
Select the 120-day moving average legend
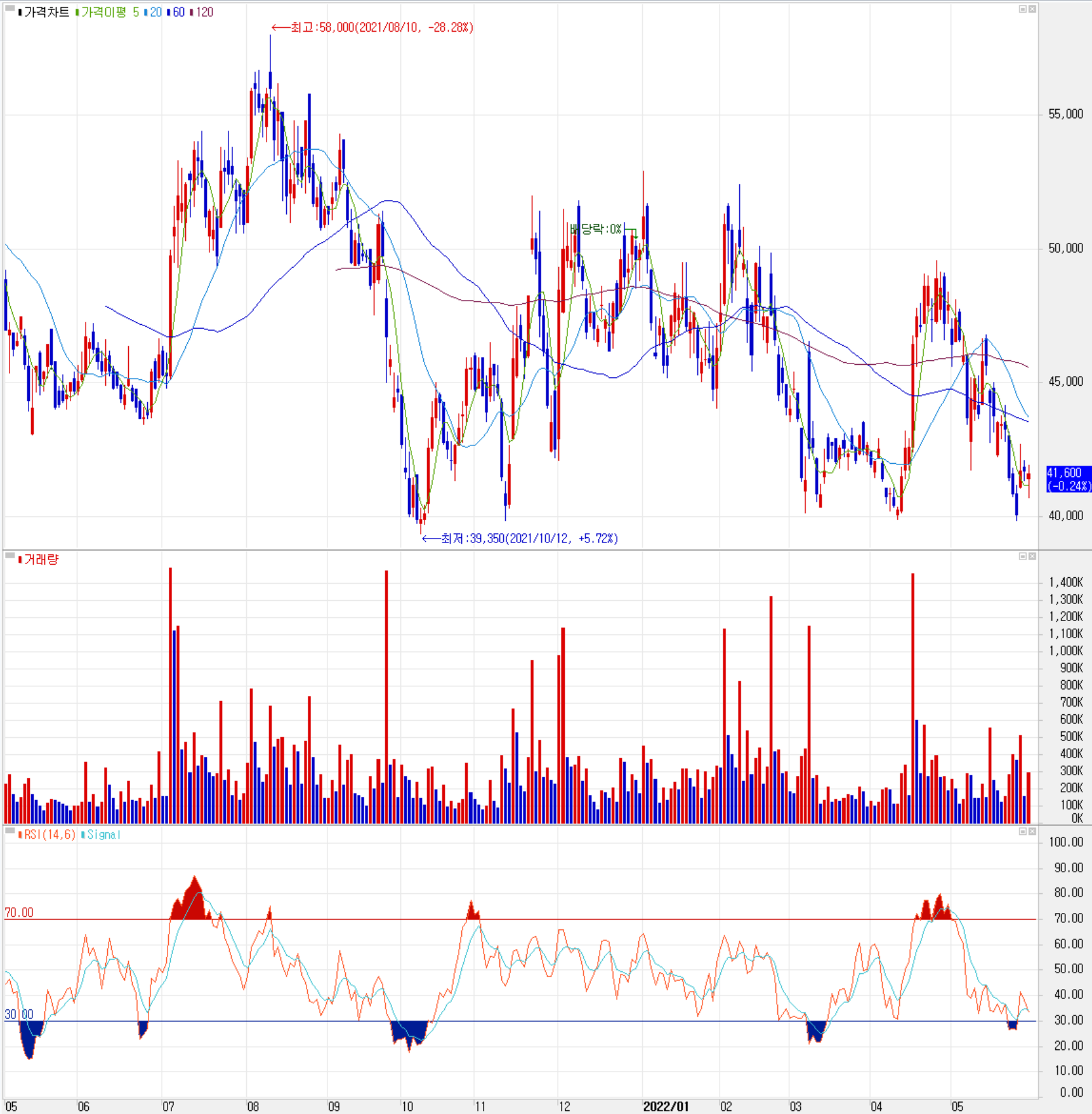[204, 12]
